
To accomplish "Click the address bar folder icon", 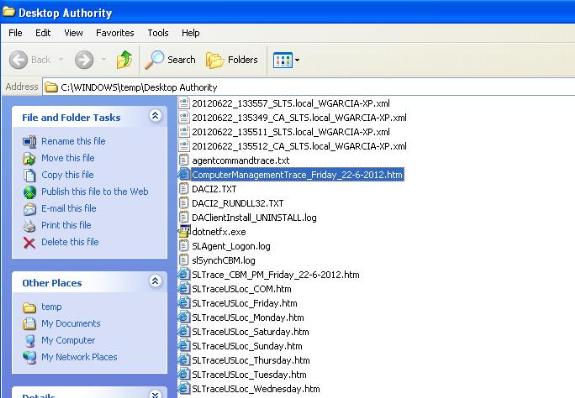I will coord(51,87).
